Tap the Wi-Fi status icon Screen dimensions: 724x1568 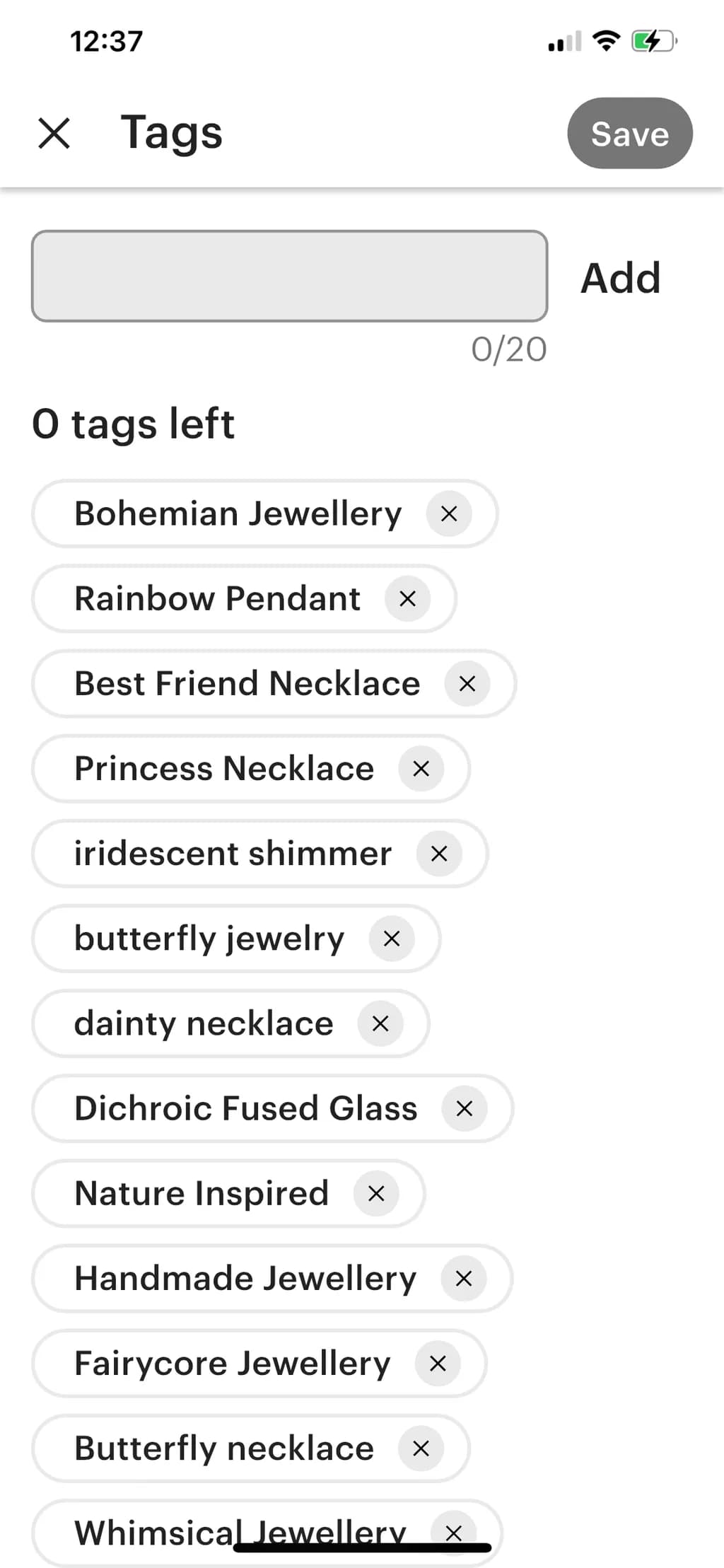click(x=606, y=41)
